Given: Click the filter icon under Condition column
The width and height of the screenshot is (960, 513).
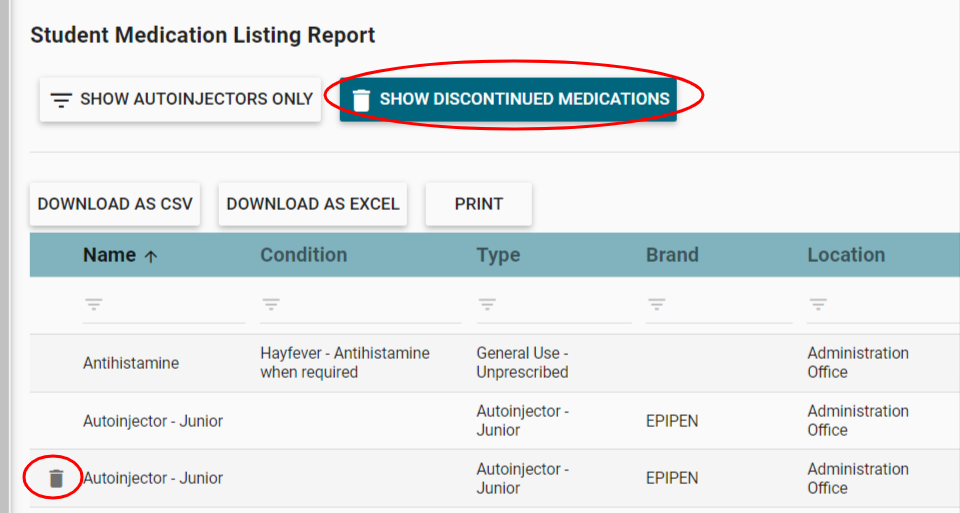Looking at the screenshot, I should [271, 304].
